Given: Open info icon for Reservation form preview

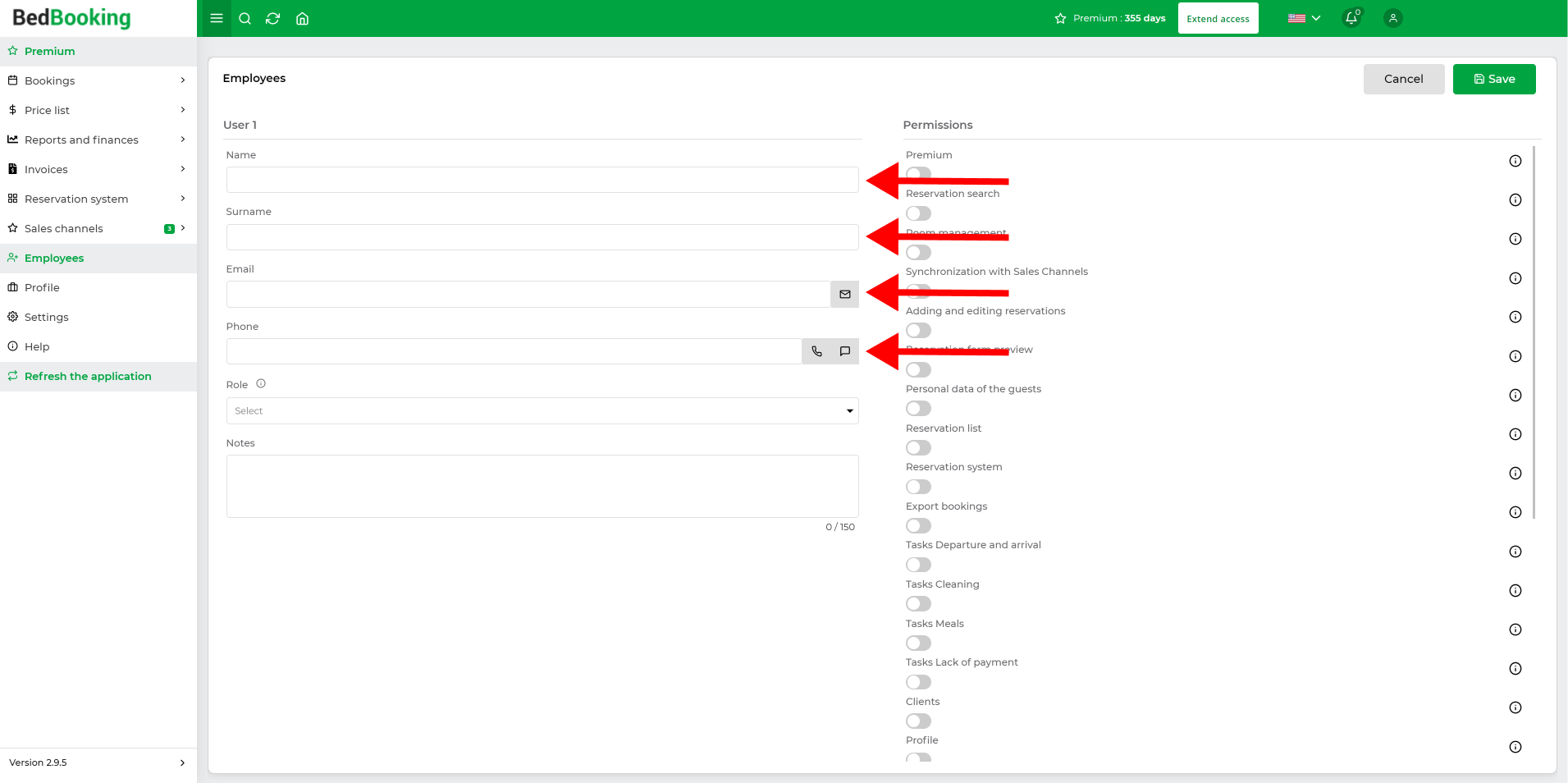Looking at the screenshot, I should pos(1515,356).
